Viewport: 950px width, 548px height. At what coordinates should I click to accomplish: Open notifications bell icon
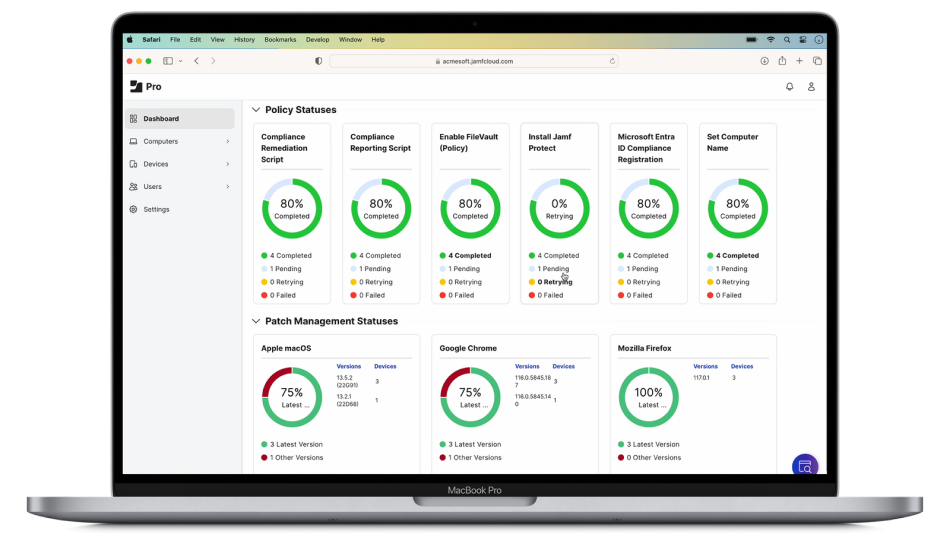(789, 87)
